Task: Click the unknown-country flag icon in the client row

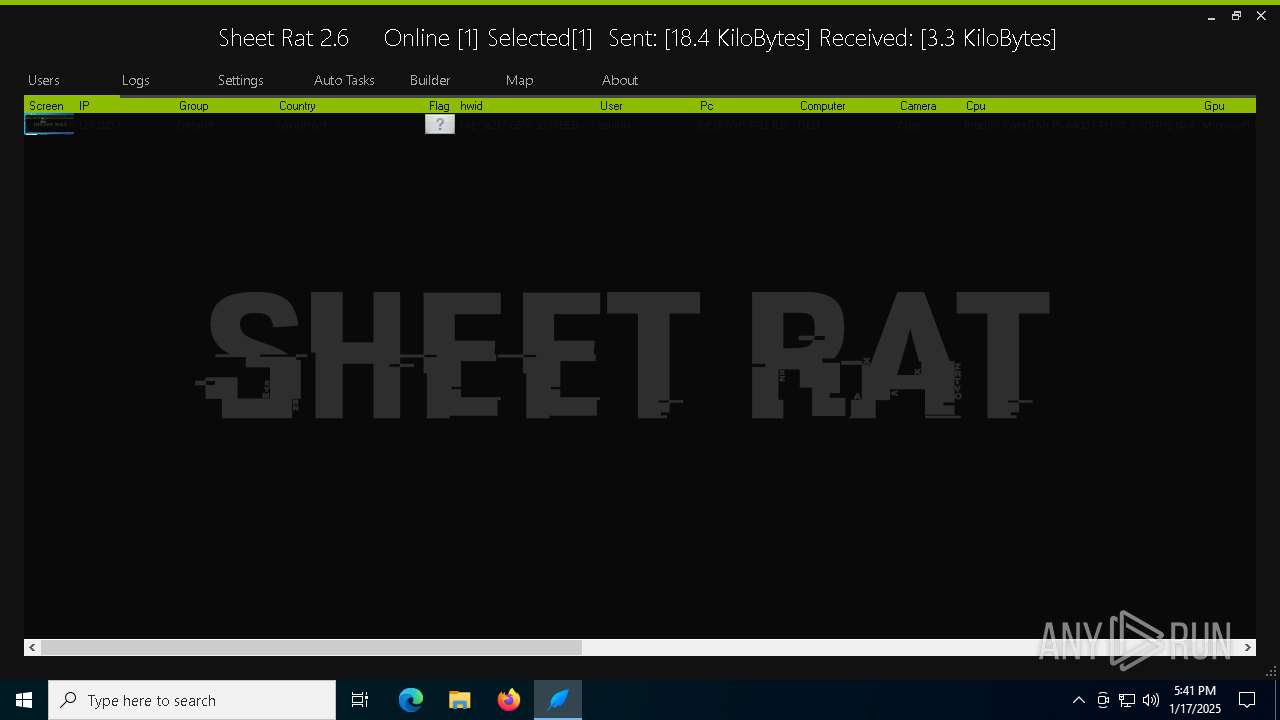Action: coord(440,124)
